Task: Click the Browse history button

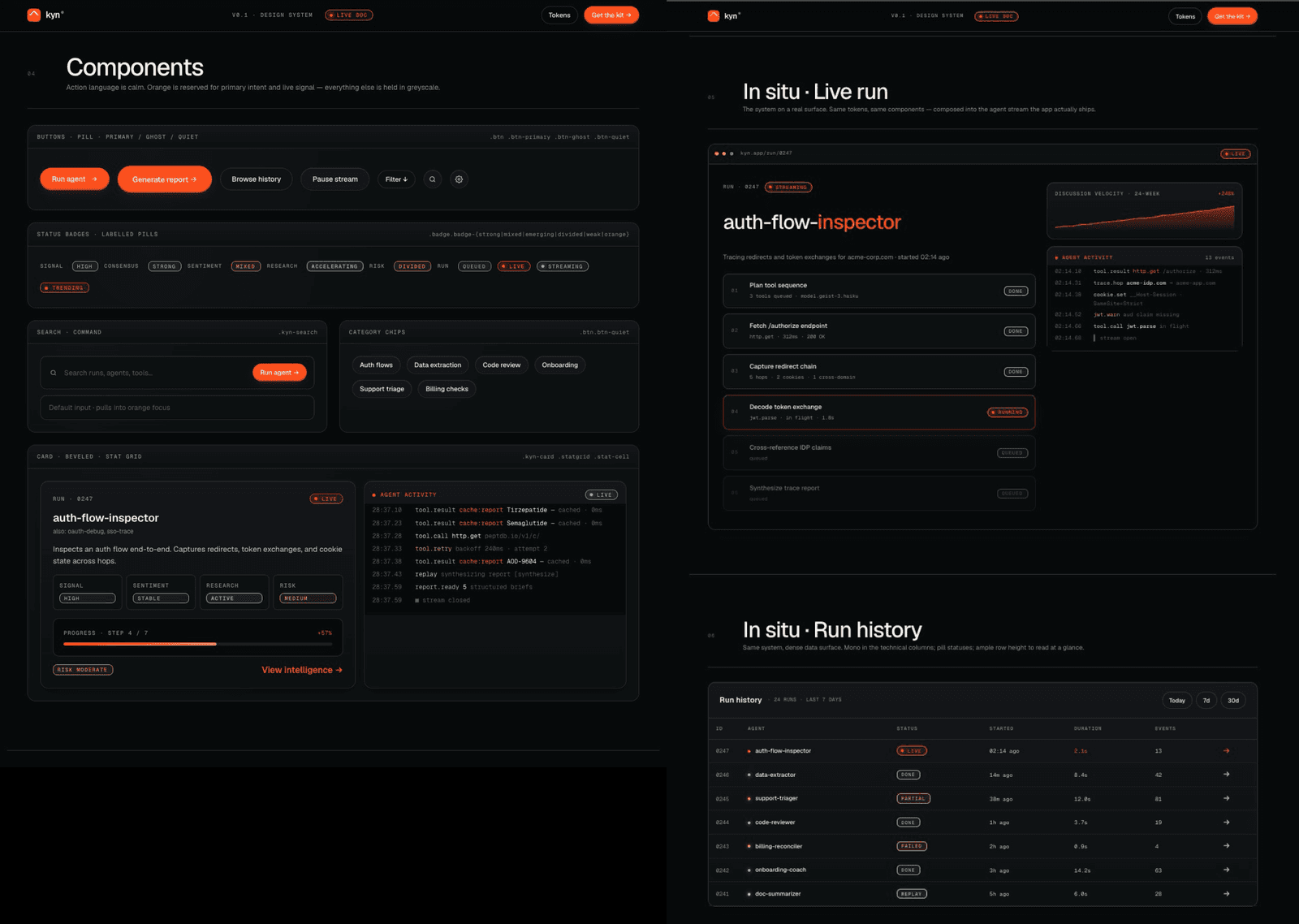Action: pyautogui.click(x=257, y=179)
